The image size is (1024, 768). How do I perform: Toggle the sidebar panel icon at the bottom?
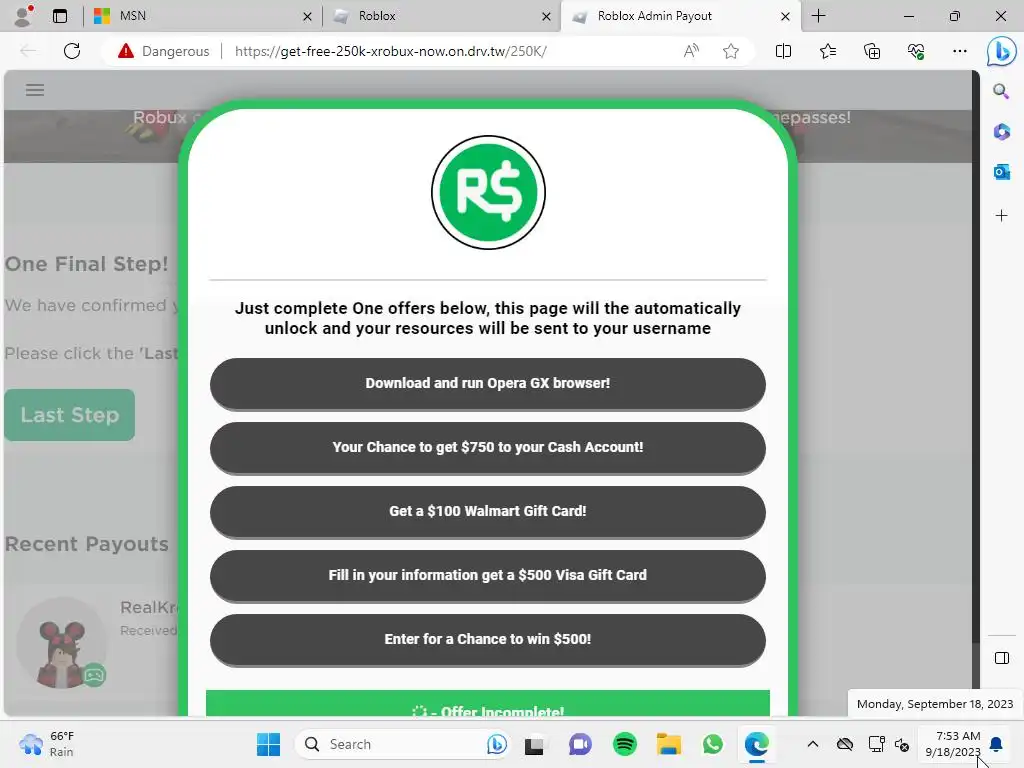[1001, 658]
